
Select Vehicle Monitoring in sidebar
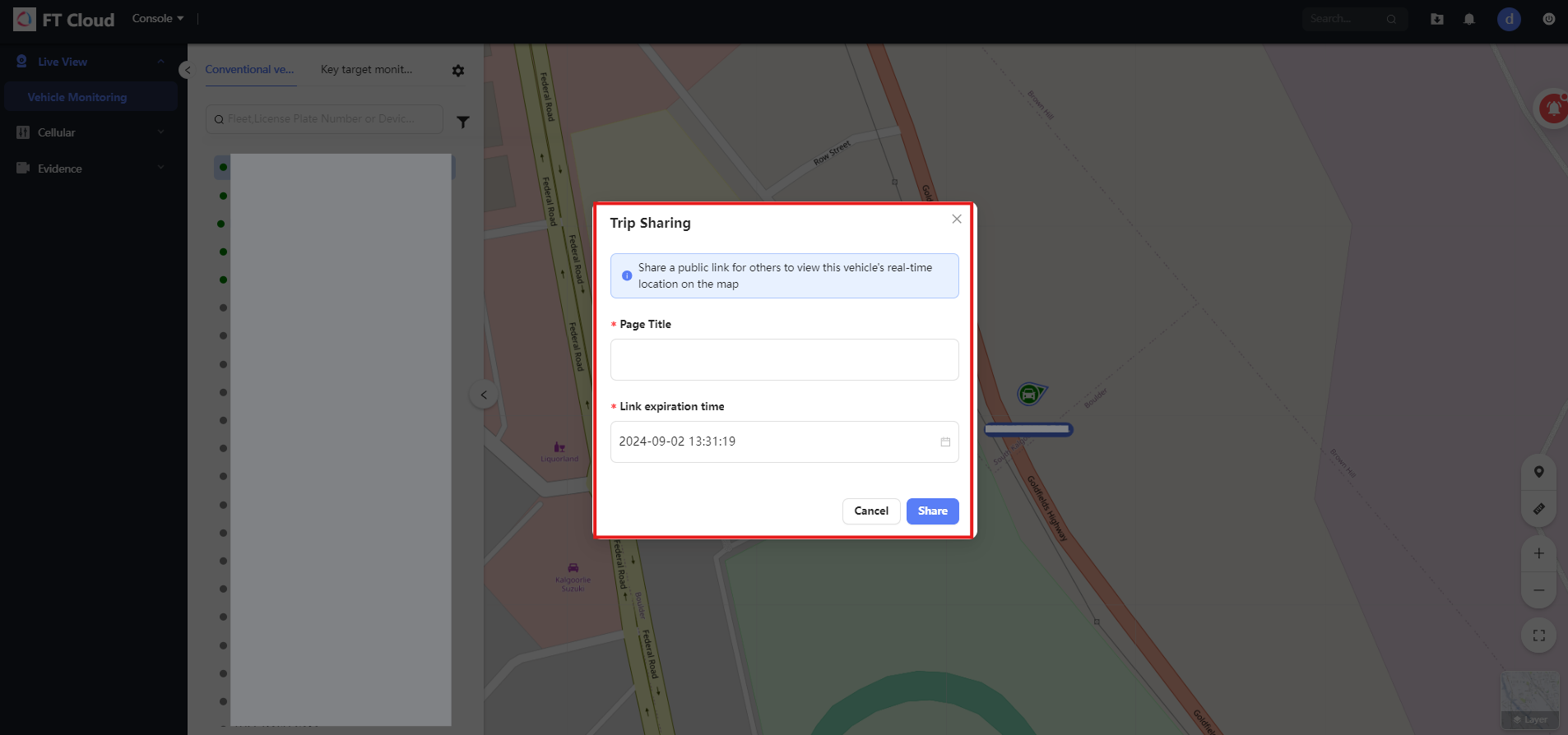[x=90, y=97]
